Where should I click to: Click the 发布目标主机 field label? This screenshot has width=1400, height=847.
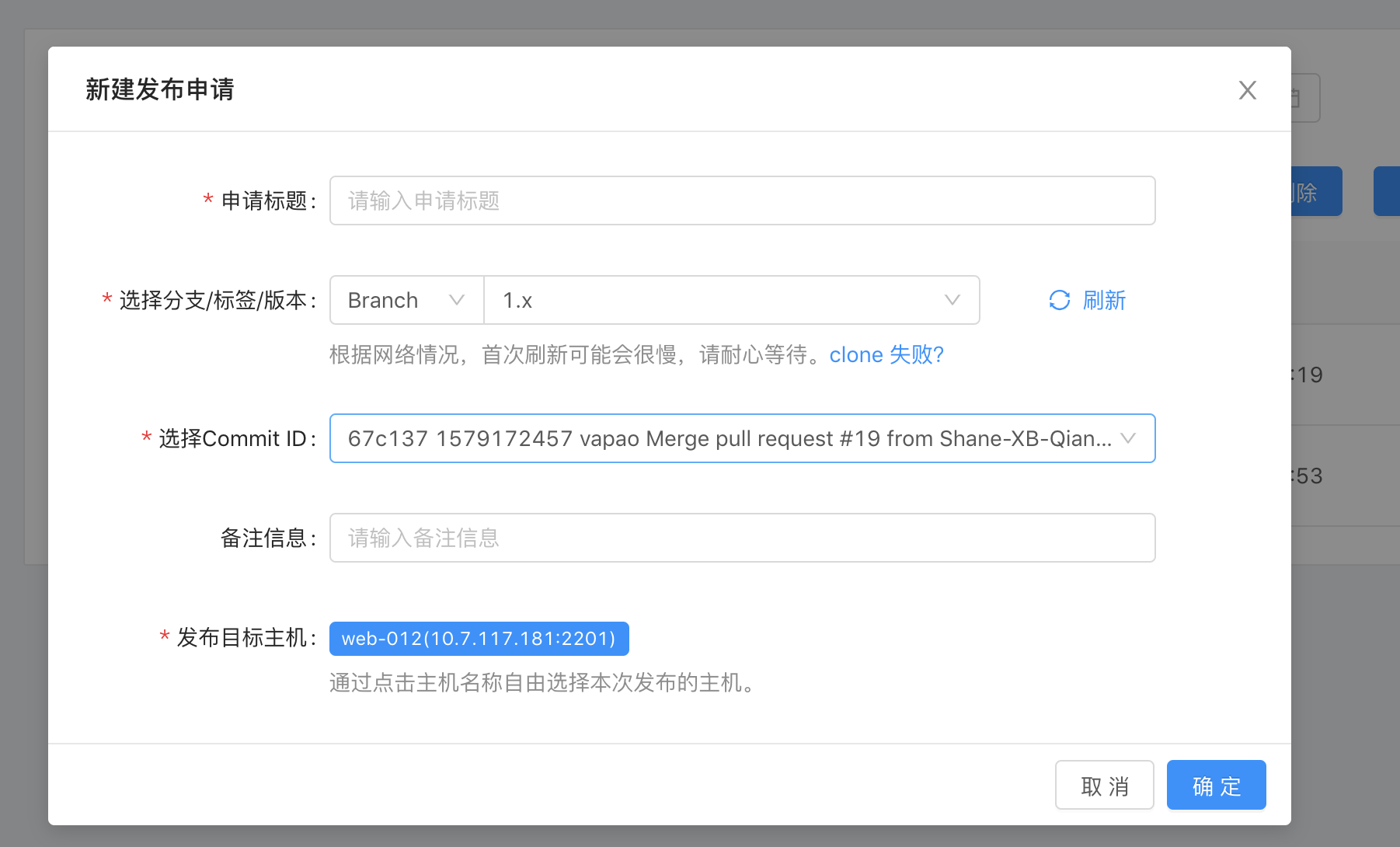tap(242, 637)
